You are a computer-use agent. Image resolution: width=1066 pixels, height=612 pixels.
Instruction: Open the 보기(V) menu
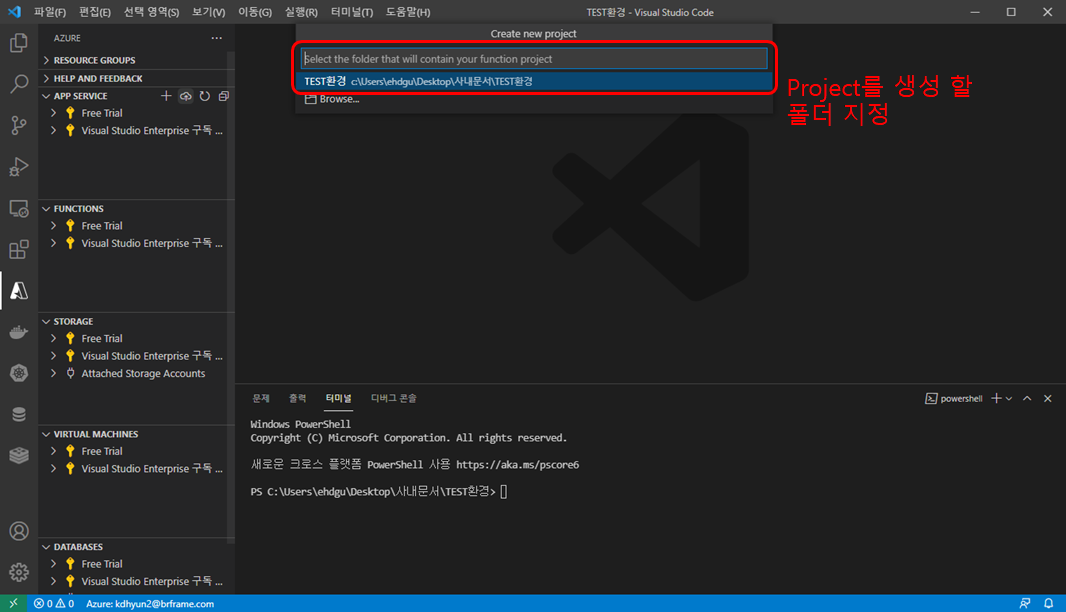(x=208, y=12)
